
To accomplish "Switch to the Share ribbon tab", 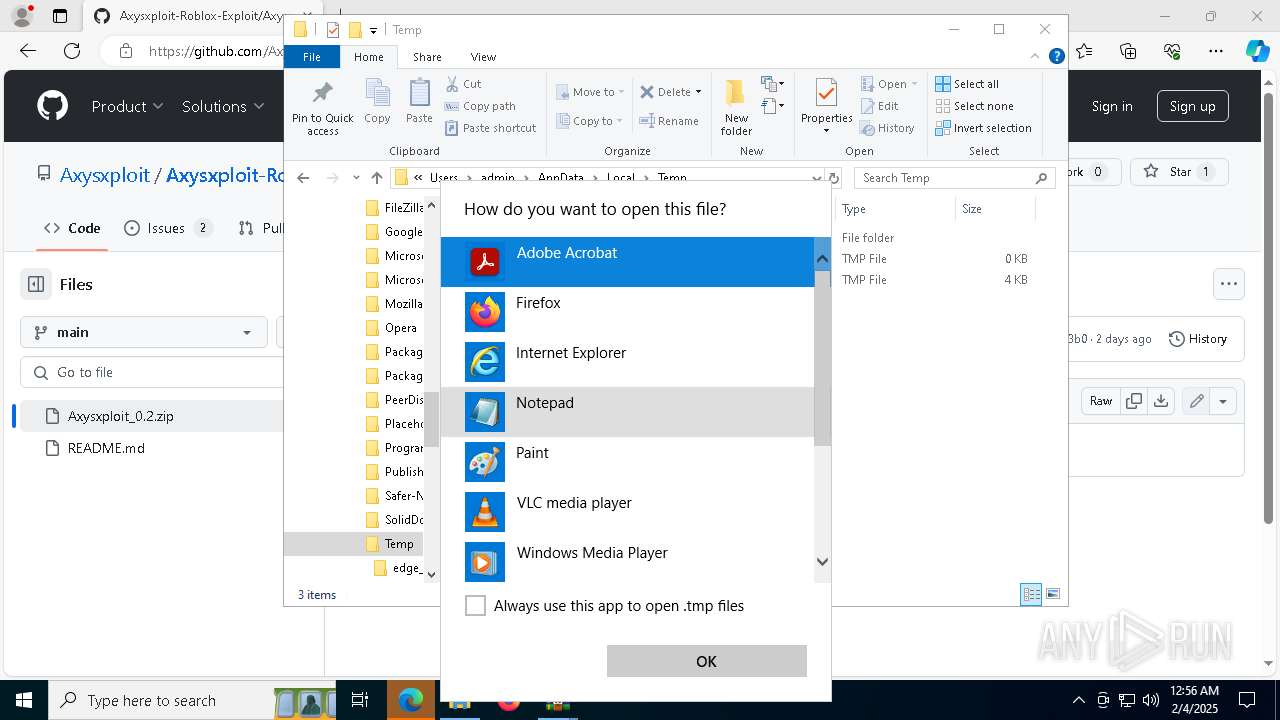I will (x=427, y=57).
